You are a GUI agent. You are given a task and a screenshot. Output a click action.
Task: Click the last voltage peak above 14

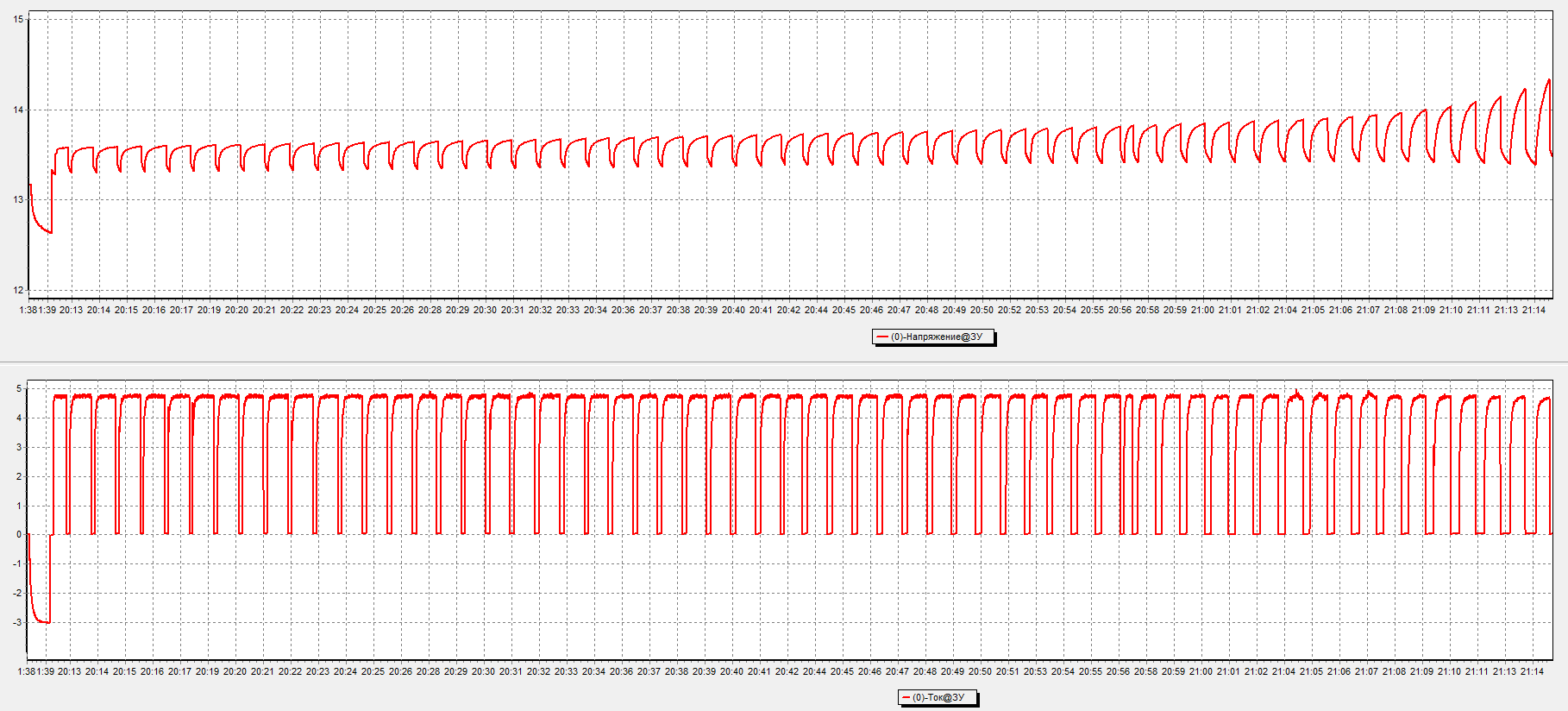[x=1548, y=81]
